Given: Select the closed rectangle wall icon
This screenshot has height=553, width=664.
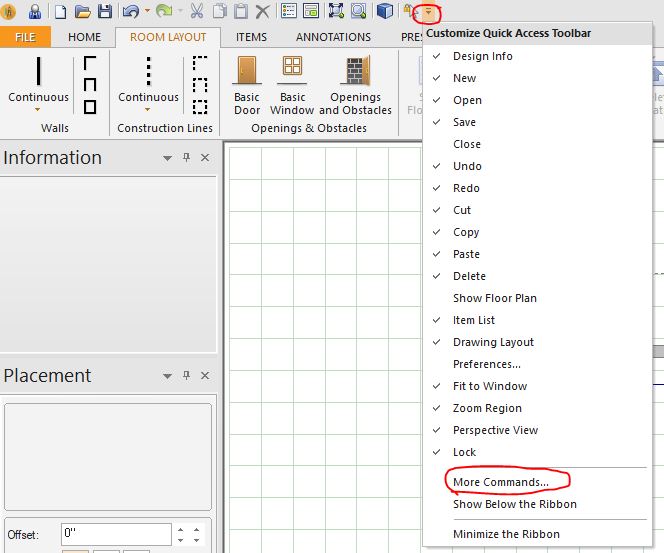Looking at the screenshot, I should (90, 107).
